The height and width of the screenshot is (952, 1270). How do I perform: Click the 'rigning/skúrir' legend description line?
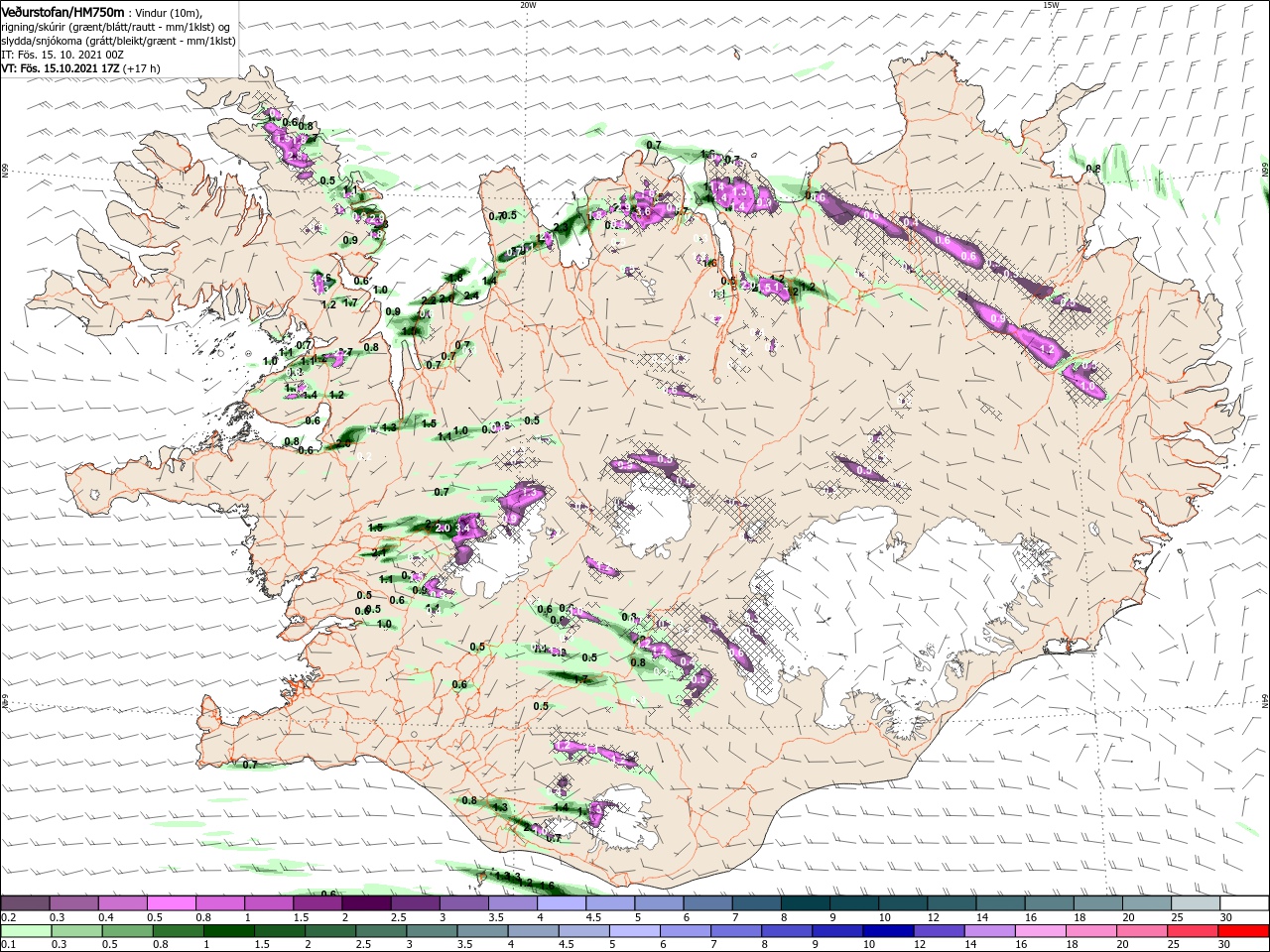tap(117, 27)
